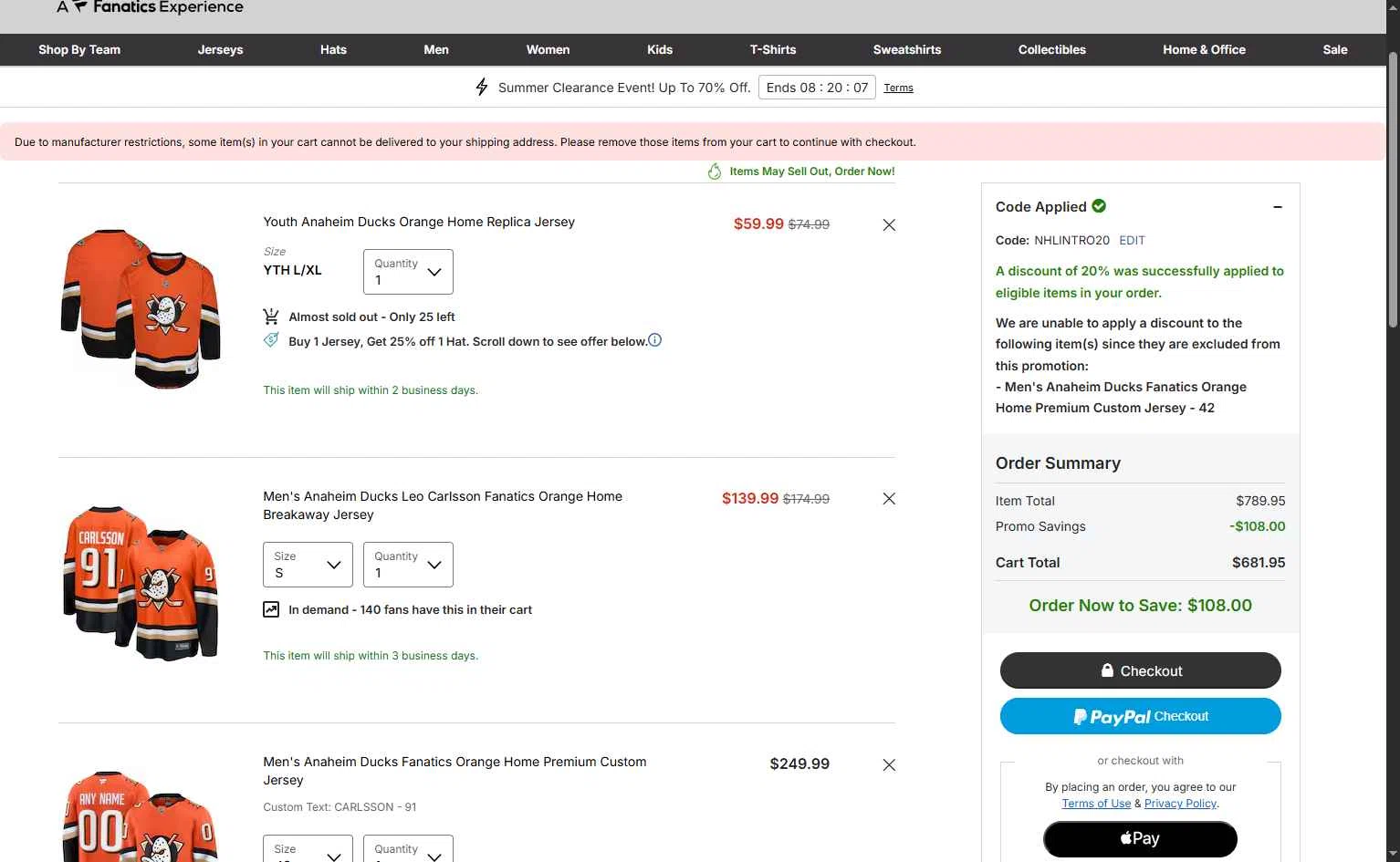Click the Cart Total amount $681.95
Viewport: 1400px width, 862px height.
(1259, 563)
